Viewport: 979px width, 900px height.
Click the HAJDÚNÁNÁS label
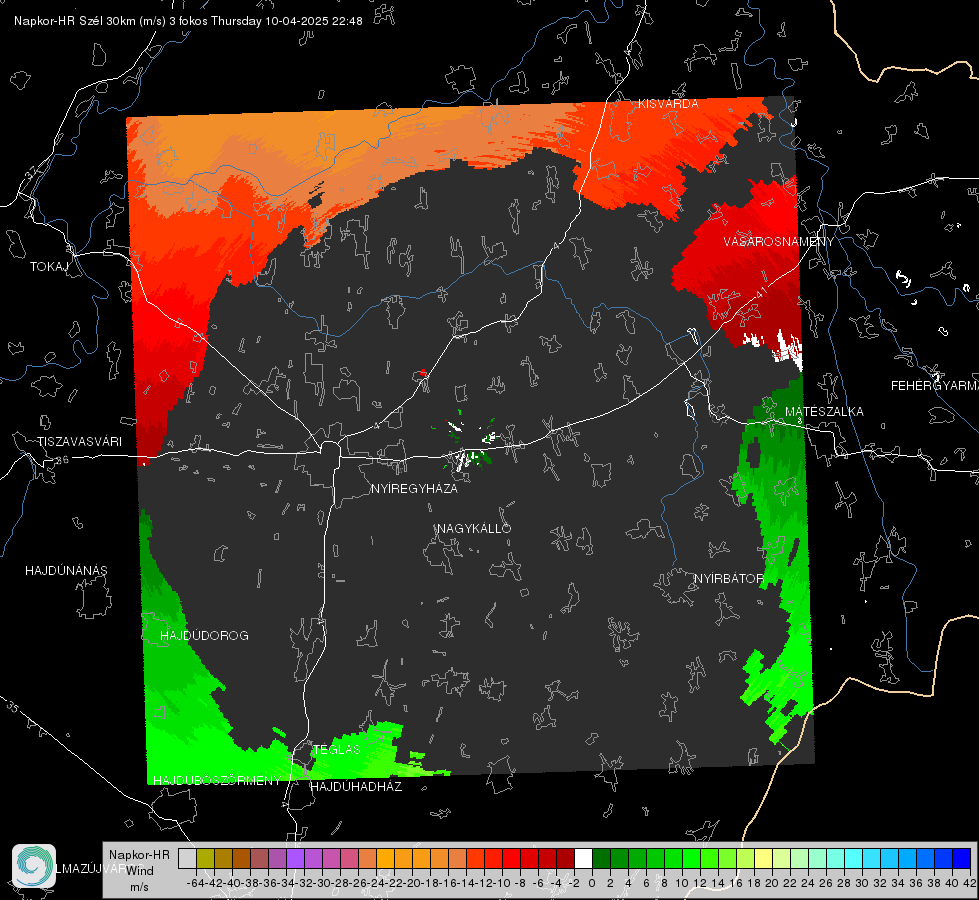pos(66,571)
